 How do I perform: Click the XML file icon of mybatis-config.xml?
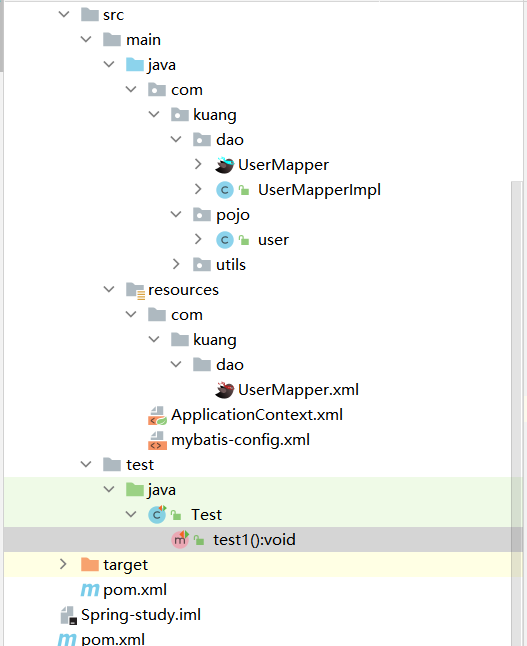pos(157,440)
